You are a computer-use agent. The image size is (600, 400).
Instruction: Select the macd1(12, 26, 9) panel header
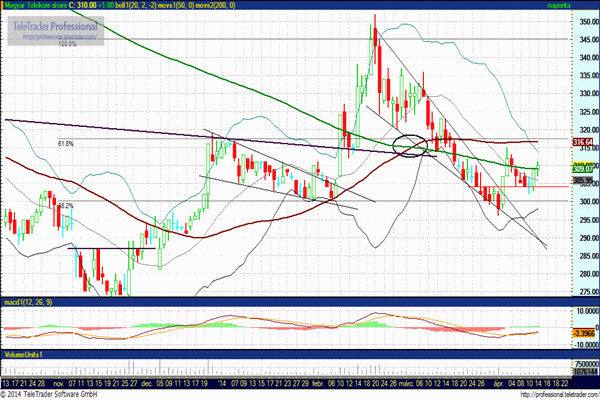(x=28, y=302)
